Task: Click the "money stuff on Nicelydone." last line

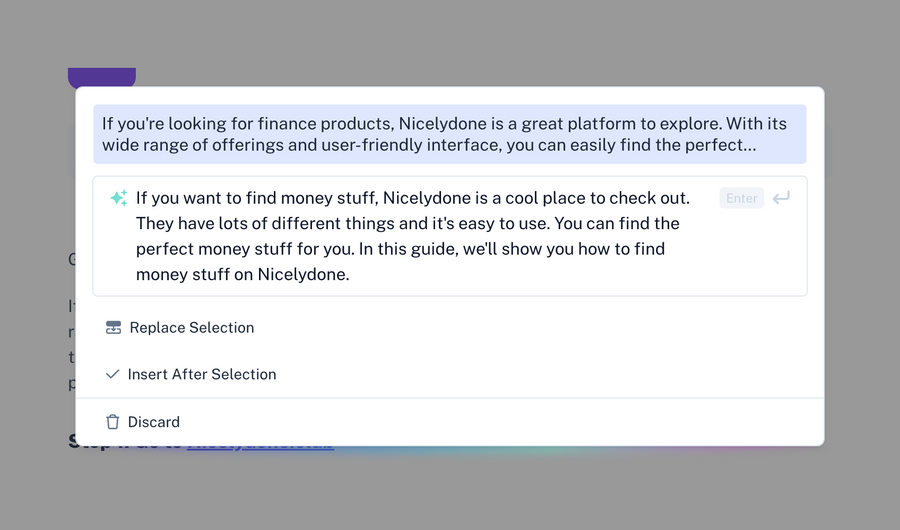Action: point(242,274)
